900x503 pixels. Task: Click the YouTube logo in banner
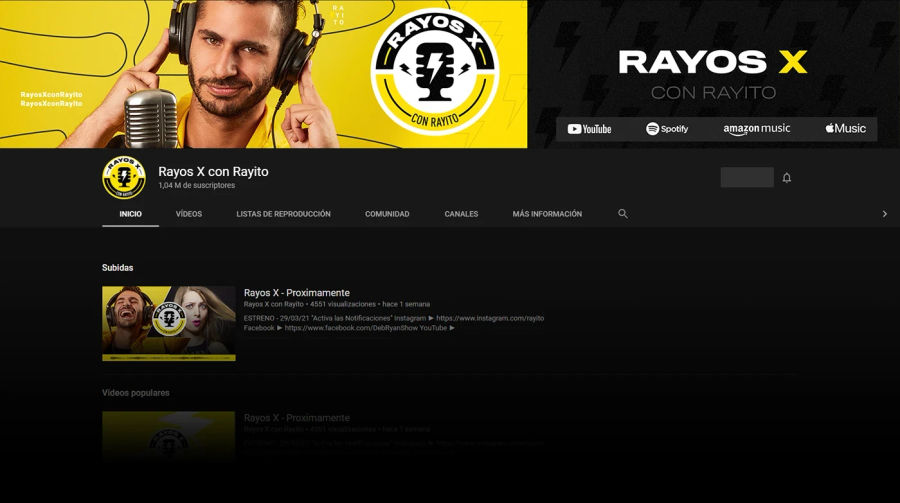coord(589,129)
